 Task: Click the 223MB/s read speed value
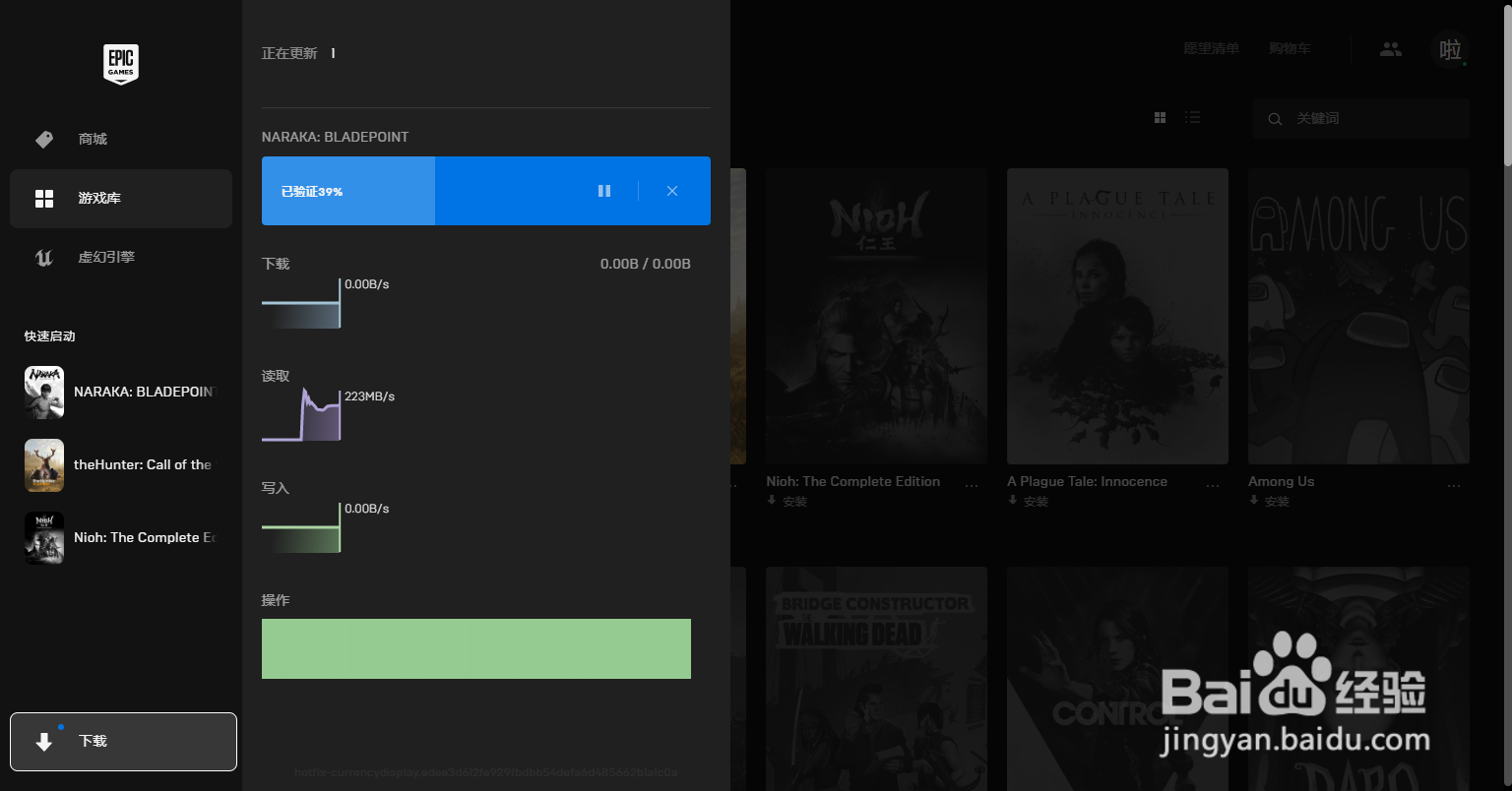click(369, 396)
